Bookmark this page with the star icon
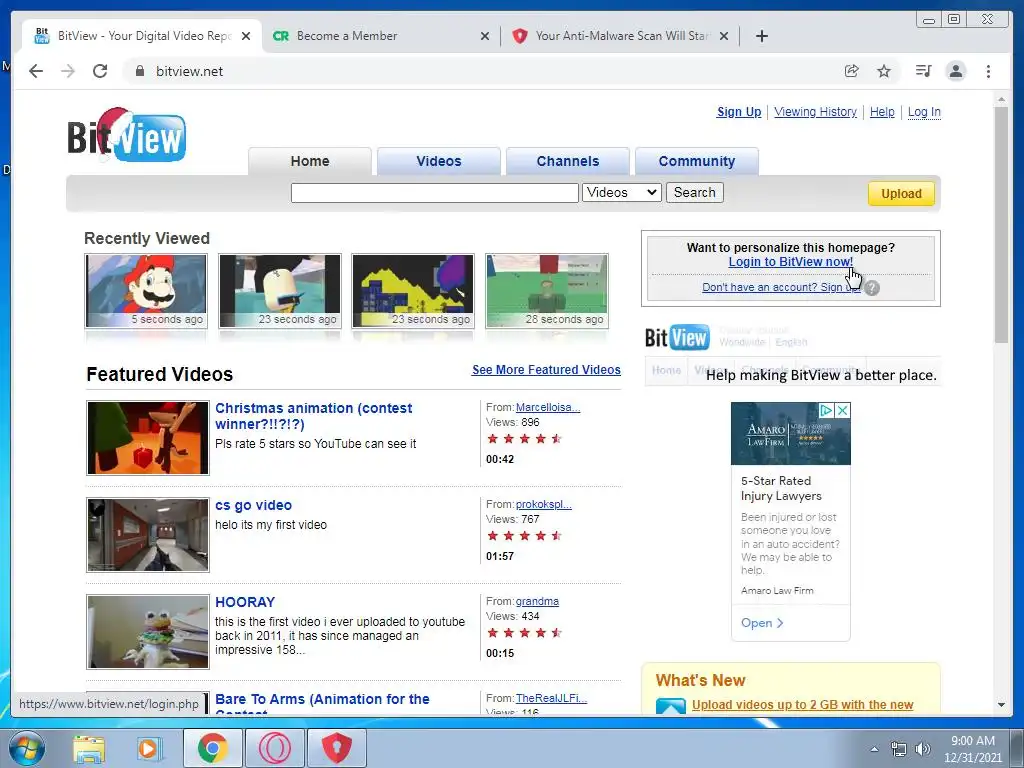 coord(884,71)
